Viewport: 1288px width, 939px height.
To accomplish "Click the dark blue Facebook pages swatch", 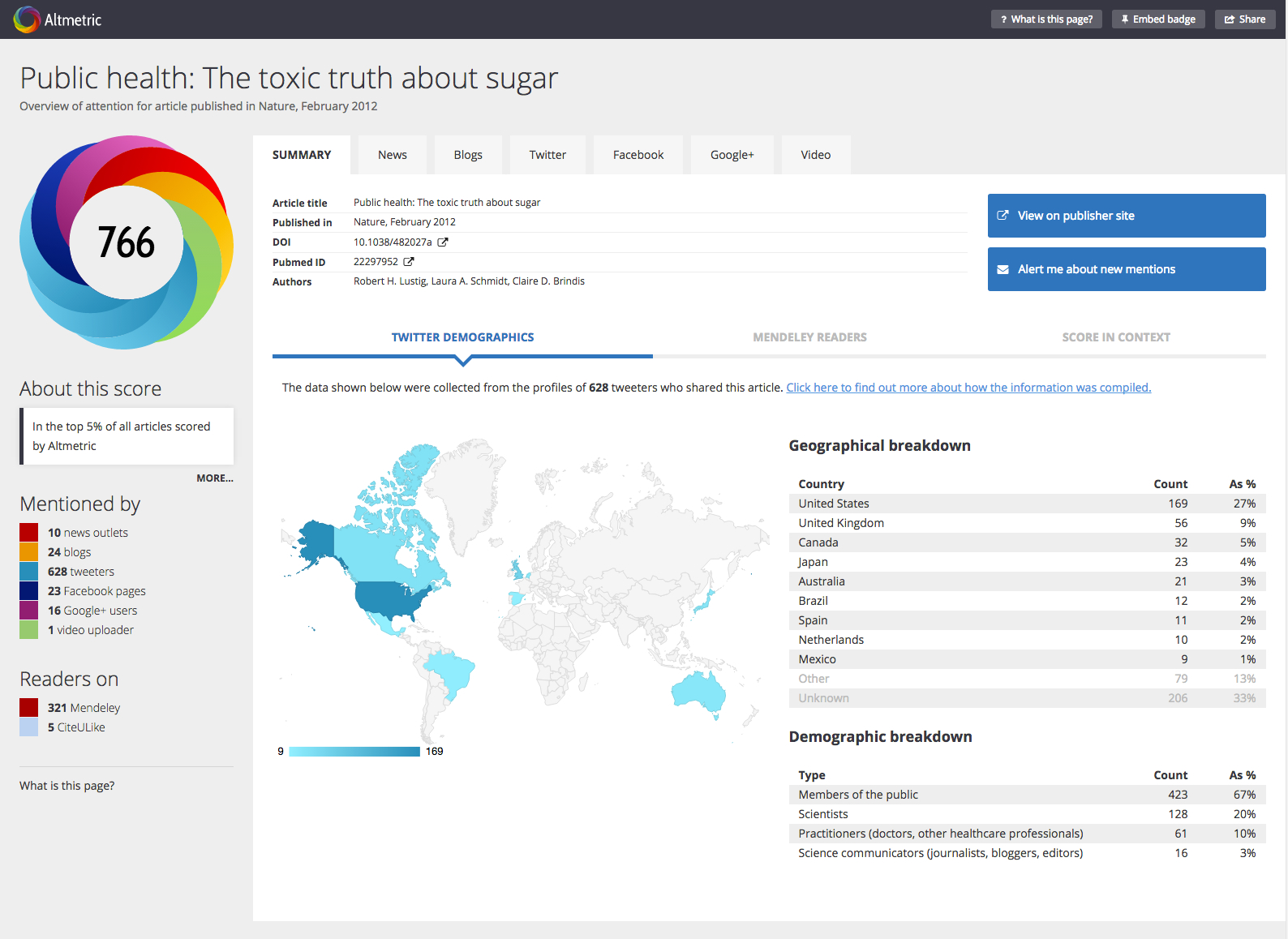I will point(28,590).
